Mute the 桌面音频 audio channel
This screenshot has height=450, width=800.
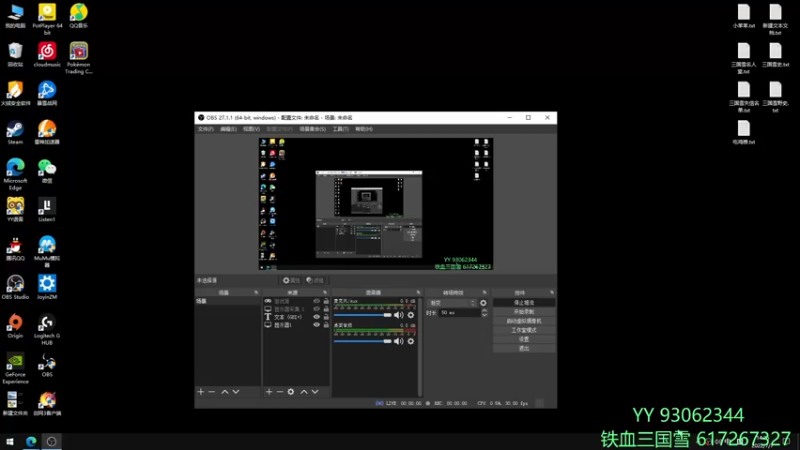(x=398, y=341)
